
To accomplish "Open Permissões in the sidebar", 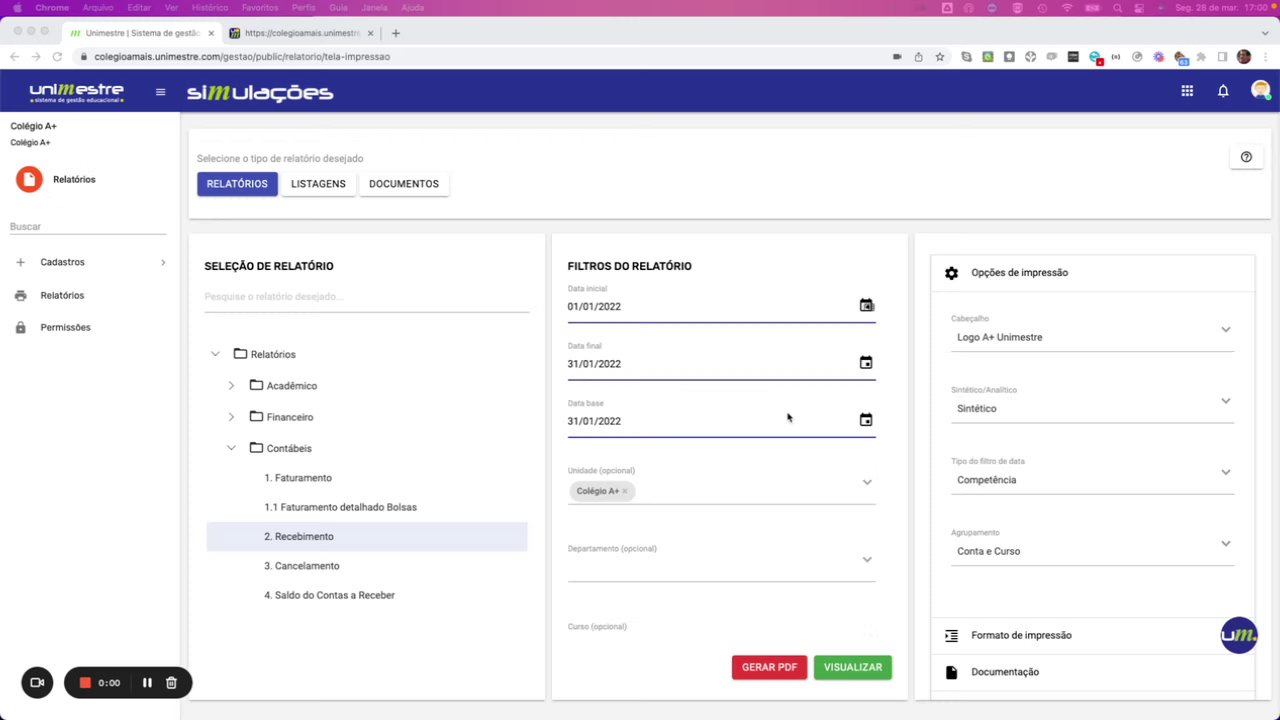I will pyautogui.click(x=65, y=328).
